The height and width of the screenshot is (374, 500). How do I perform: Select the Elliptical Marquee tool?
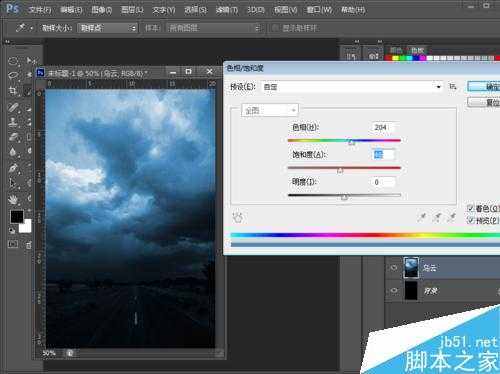click(x=13, y=61)
